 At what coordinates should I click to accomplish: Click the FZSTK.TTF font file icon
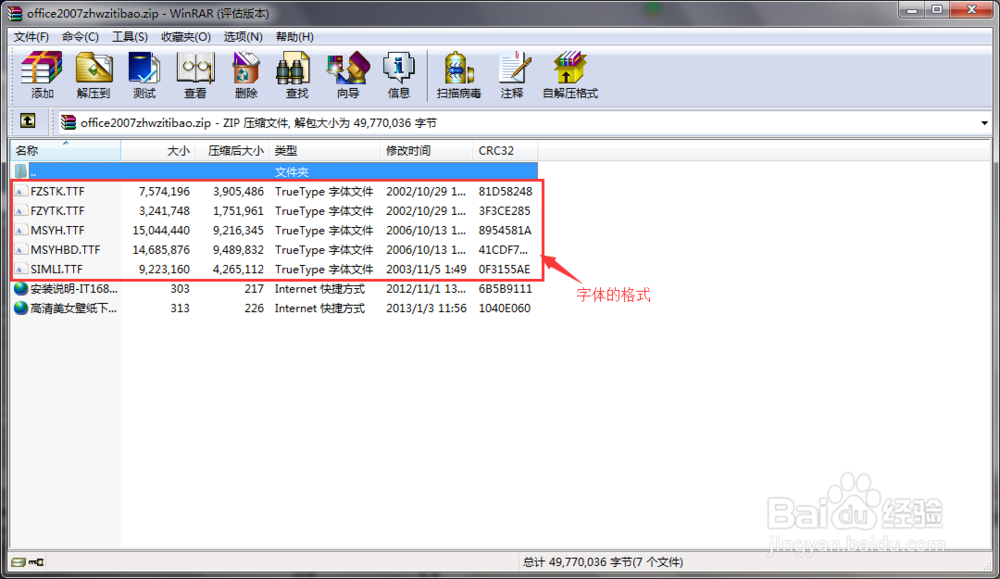coord(21,191)
